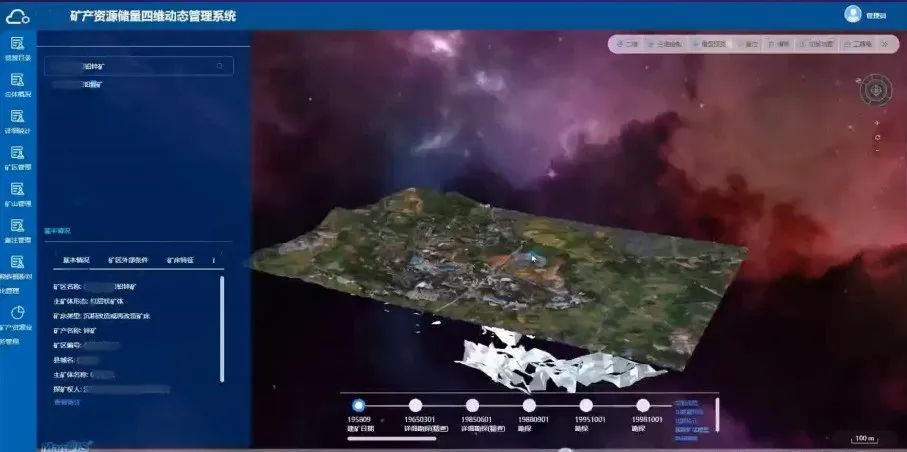Activate the 模型剖切 tool
907x452 pixels.
709,44
